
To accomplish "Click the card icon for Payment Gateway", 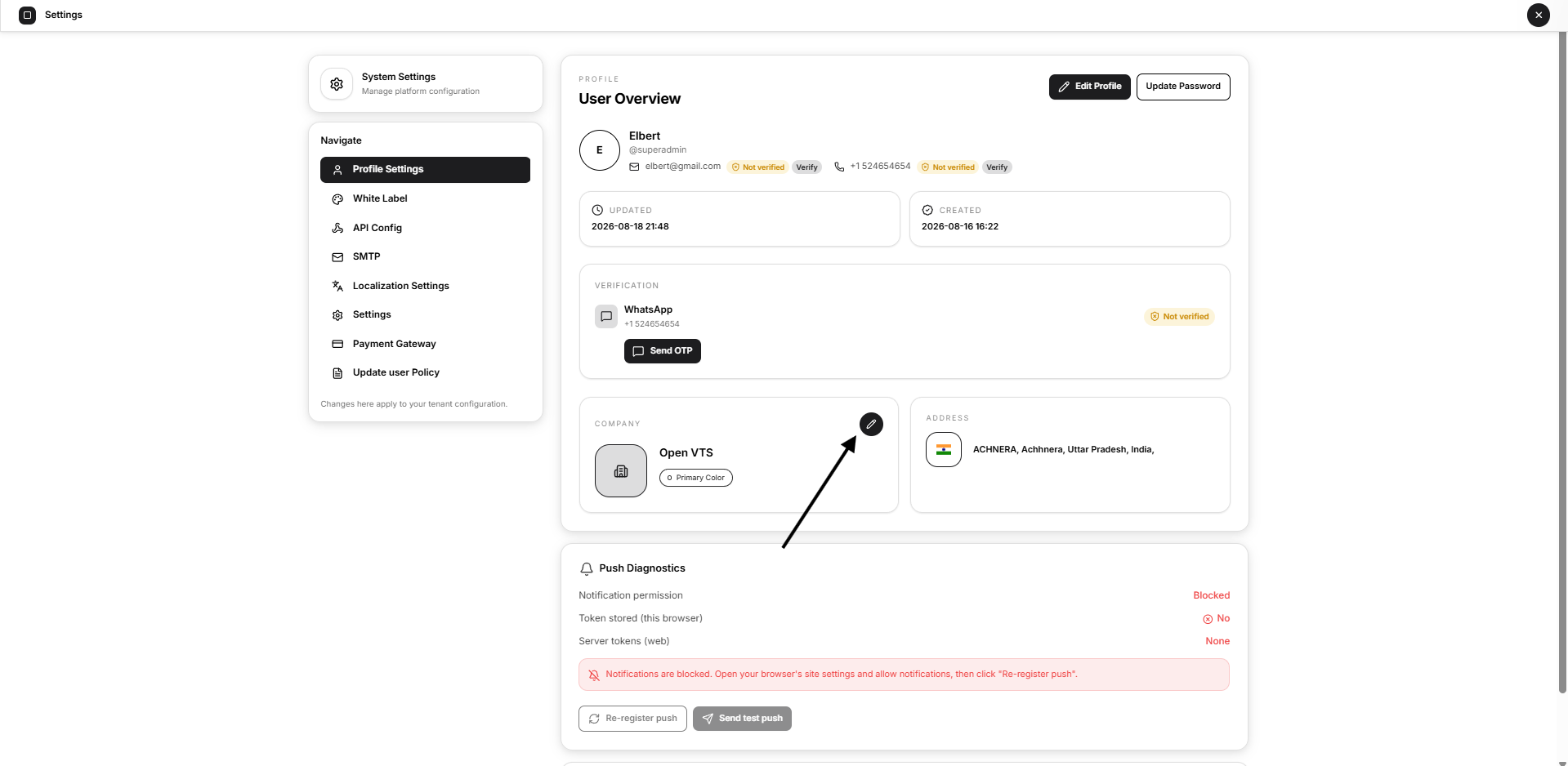I will coord(337,344).
